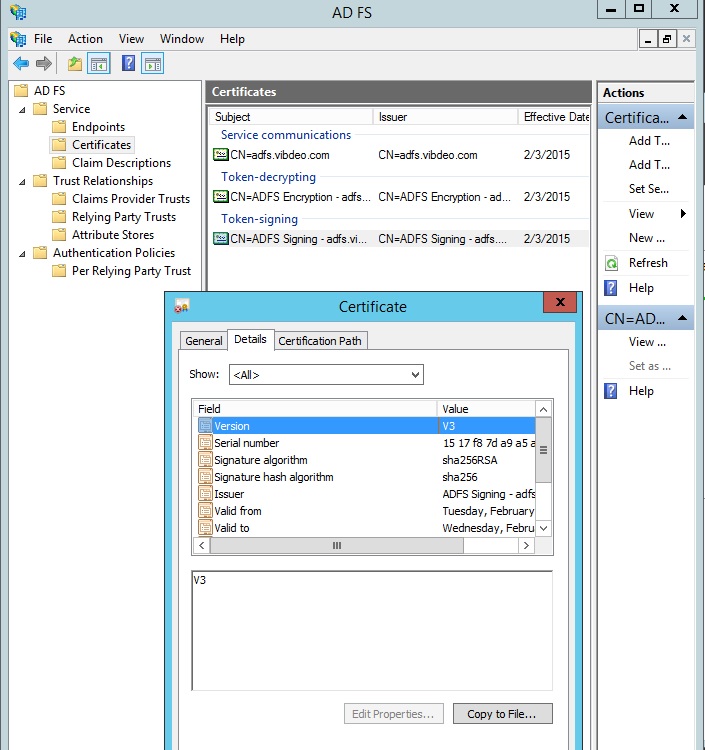This screenshot has width=705, height=750.
Task: Click the green Refresh icon in Actions
Action: [612, 263]
